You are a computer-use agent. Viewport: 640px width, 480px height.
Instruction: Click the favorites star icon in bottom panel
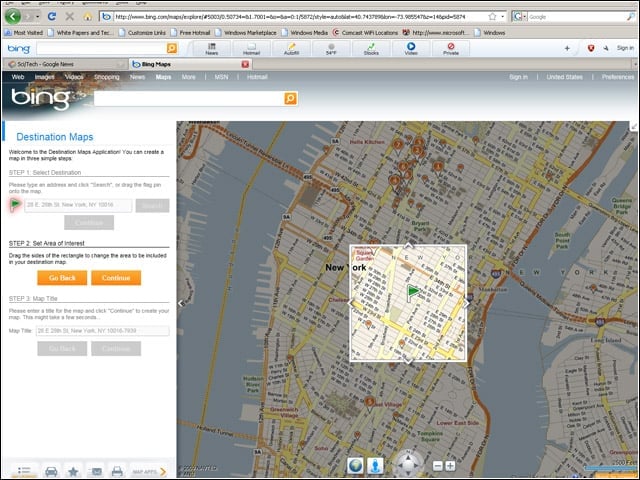73,471
